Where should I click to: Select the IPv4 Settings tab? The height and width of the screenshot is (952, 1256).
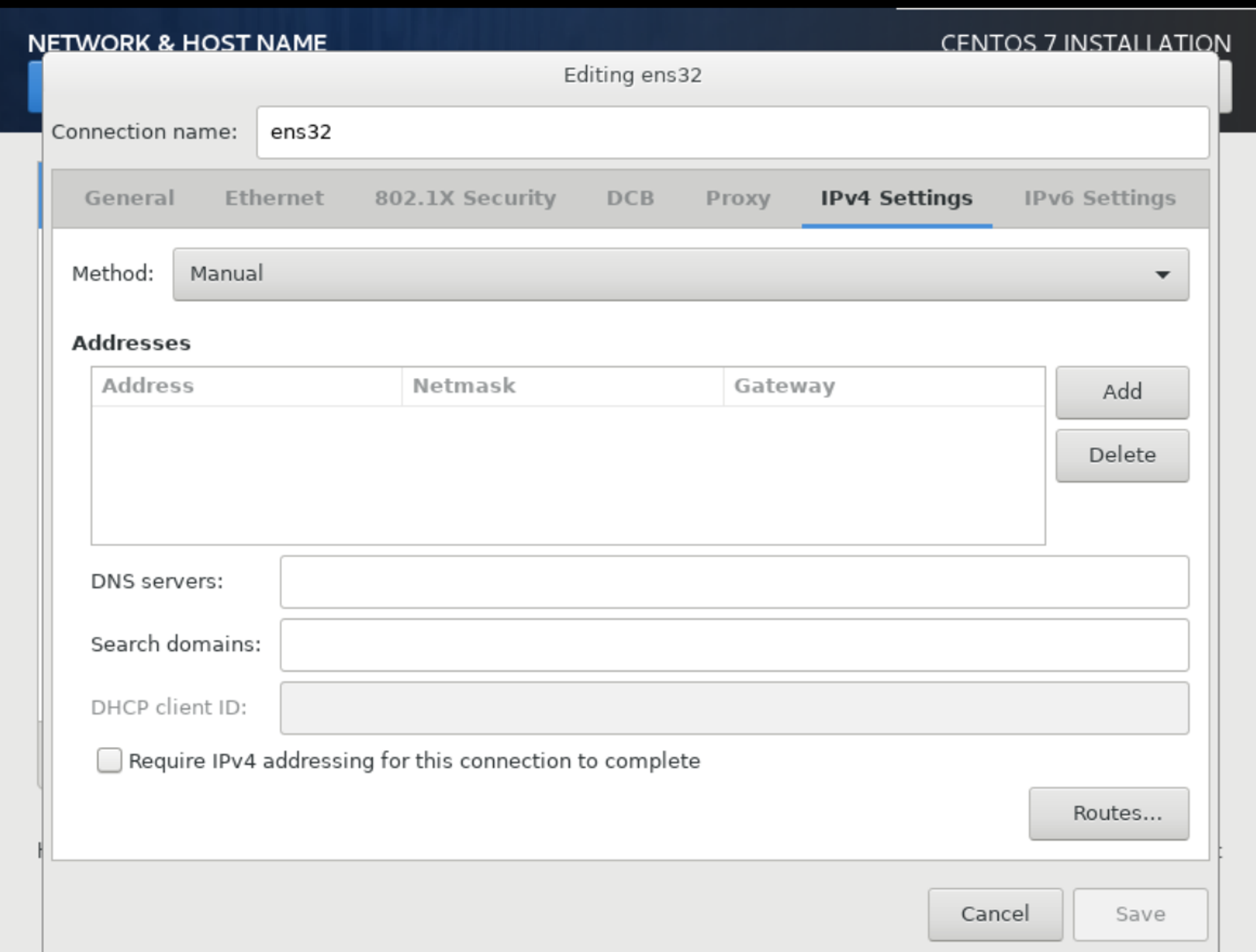[896, 198]
